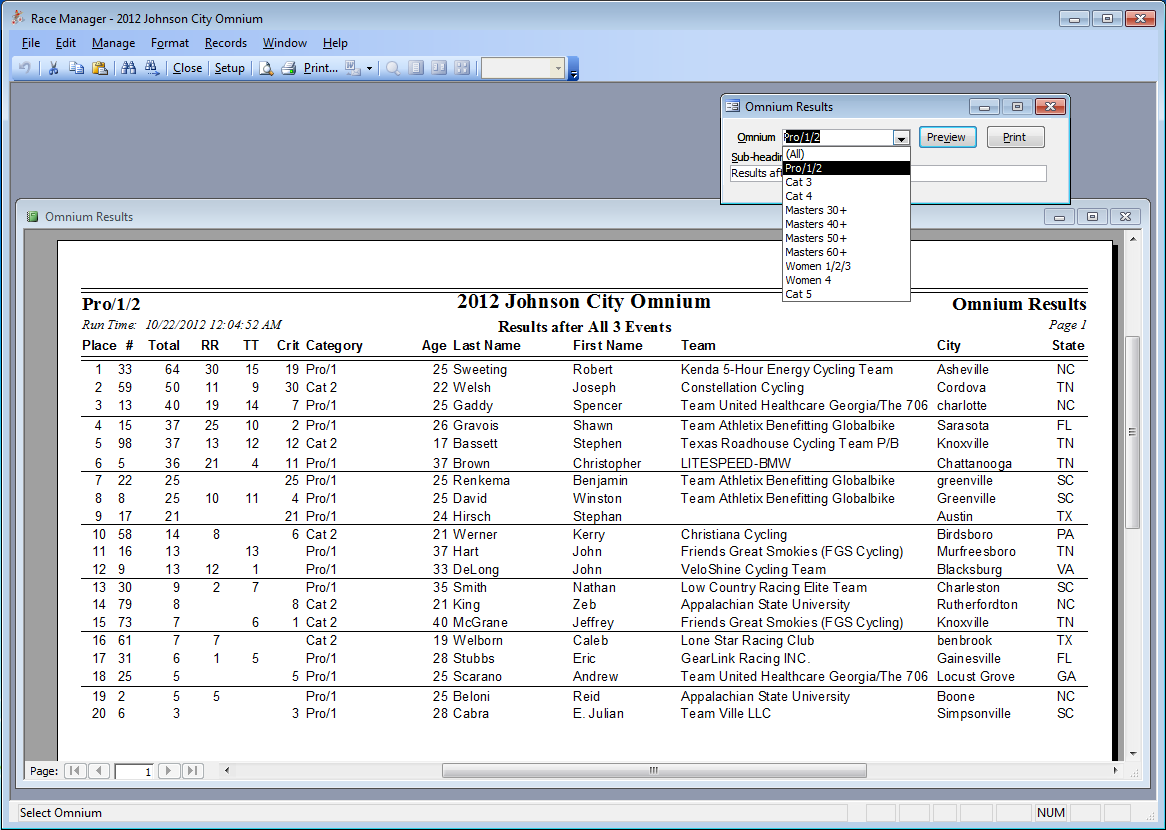Click the Select Omnium status bar text
This screenshot has width=1166, height=830.
pyautogui.click(x=61, y=813)
